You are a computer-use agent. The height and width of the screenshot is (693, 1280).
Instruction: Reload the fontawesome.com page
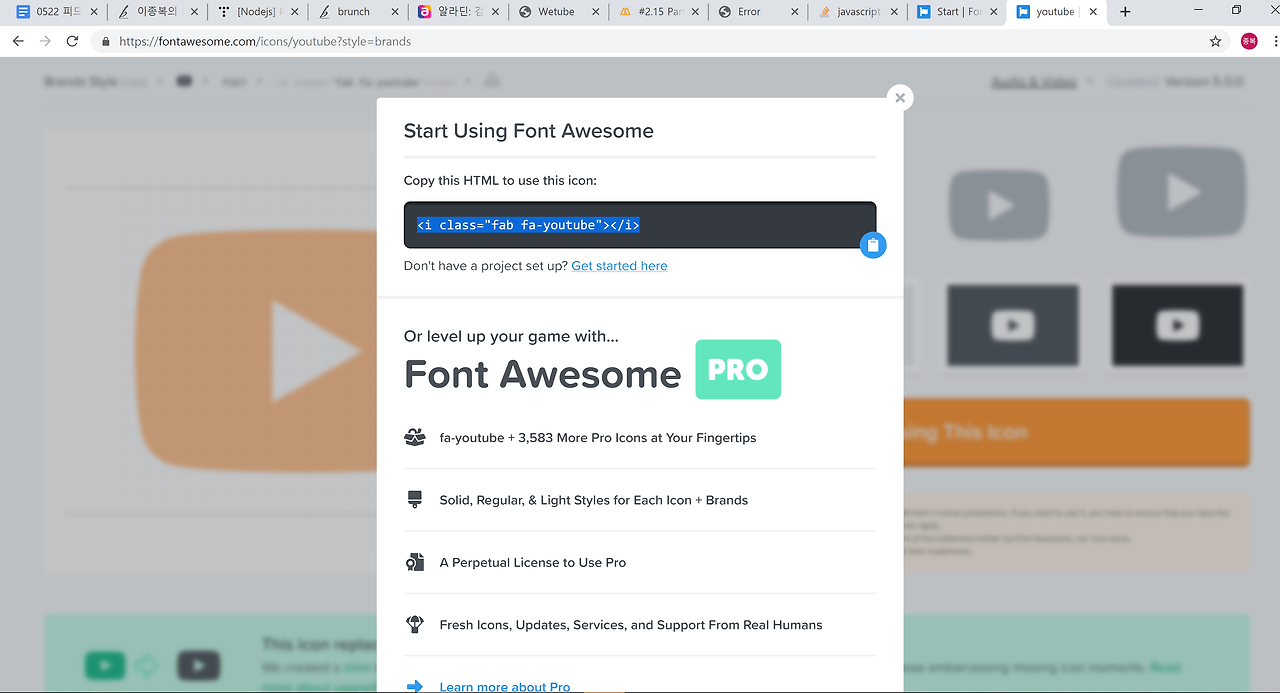[x=72, y=41]
